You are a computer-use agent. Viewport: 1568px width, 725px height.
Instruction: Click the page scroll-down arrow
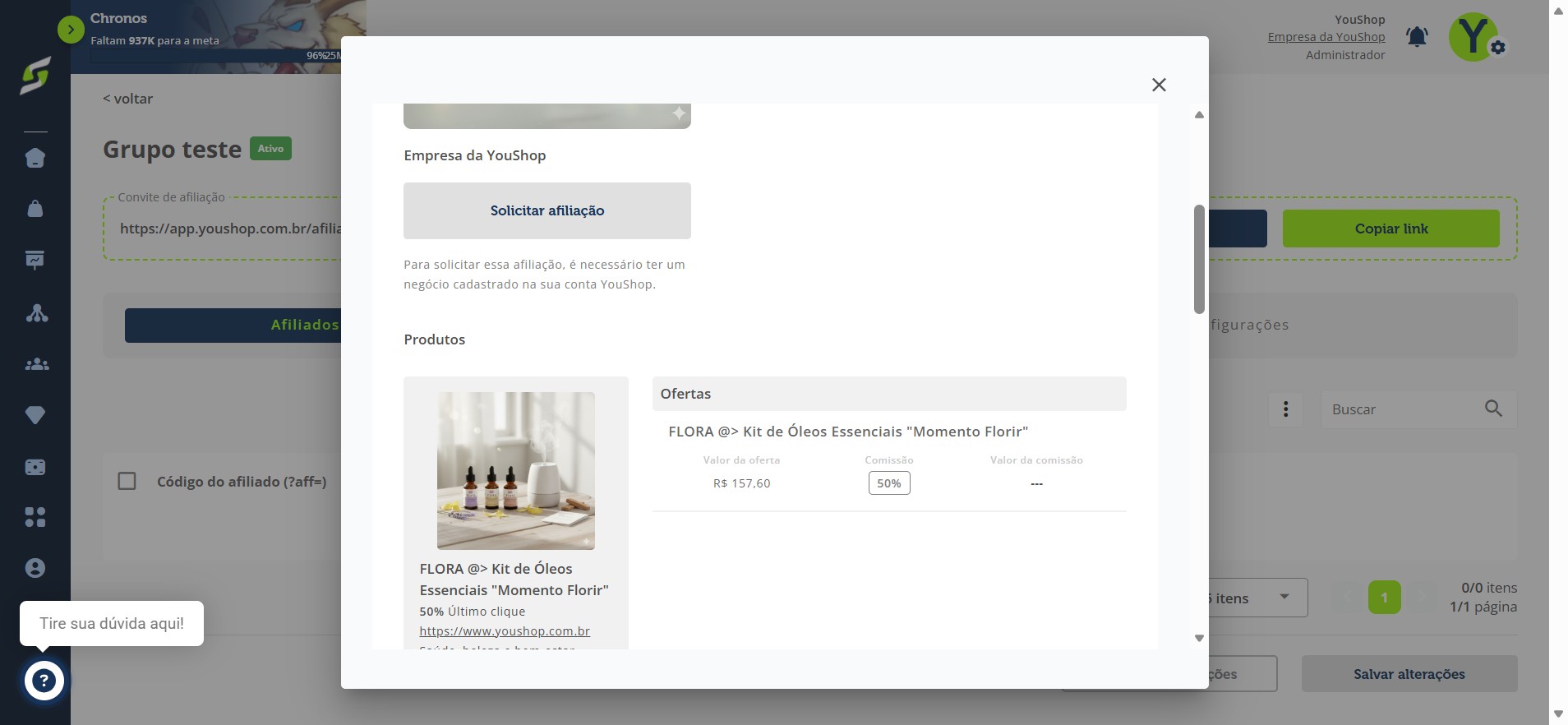click(x=1558, y=714)
